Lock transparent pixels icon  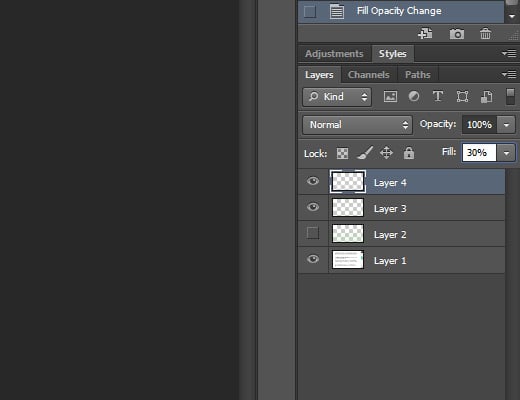(342, 153)
